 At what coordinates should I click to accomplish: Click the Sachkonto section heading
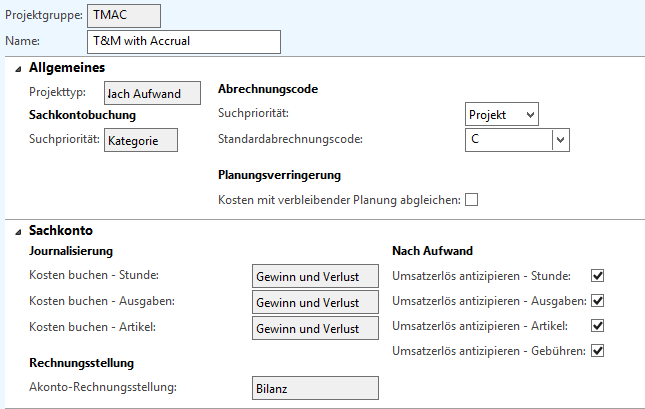point(60,231)
